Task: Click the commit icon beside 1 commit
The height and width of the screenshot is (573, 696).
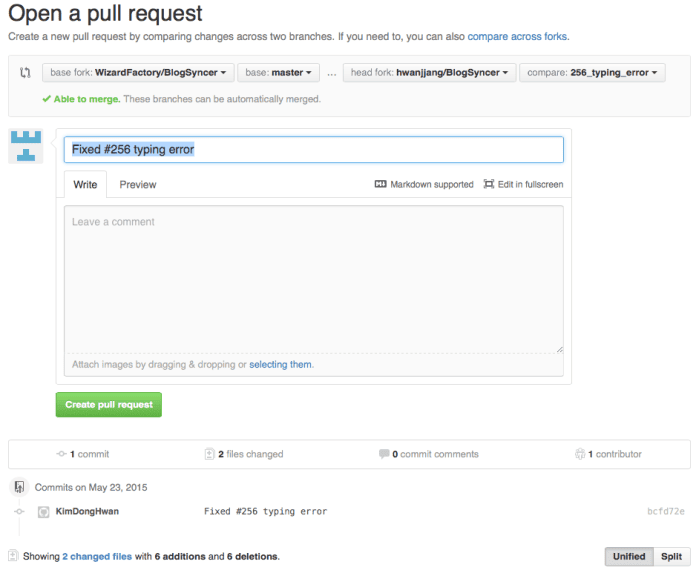Action: 61,454
